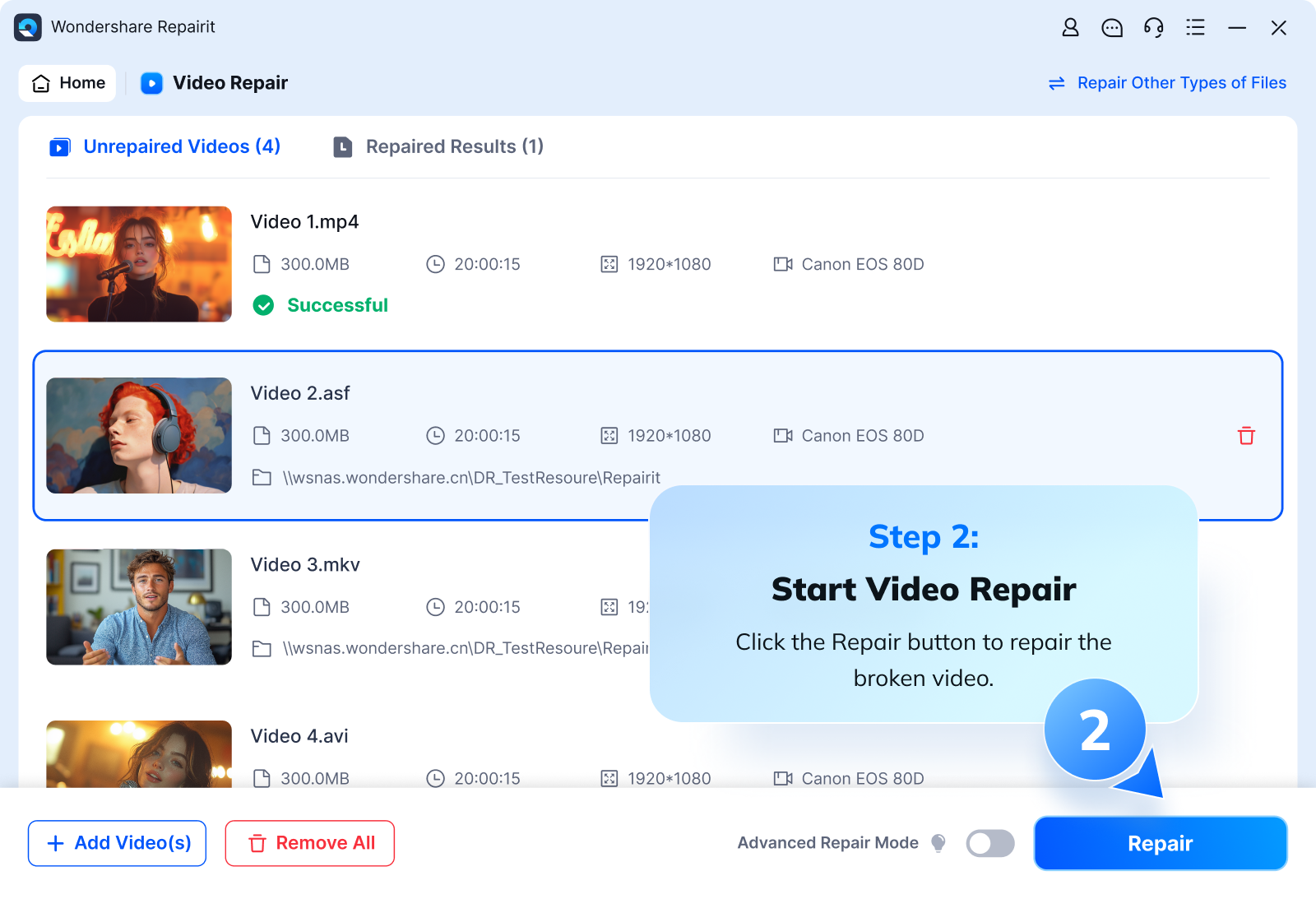The image size is (1316, 899).
Task: Select Video 4.avi thumbnail
Action: 139,754
